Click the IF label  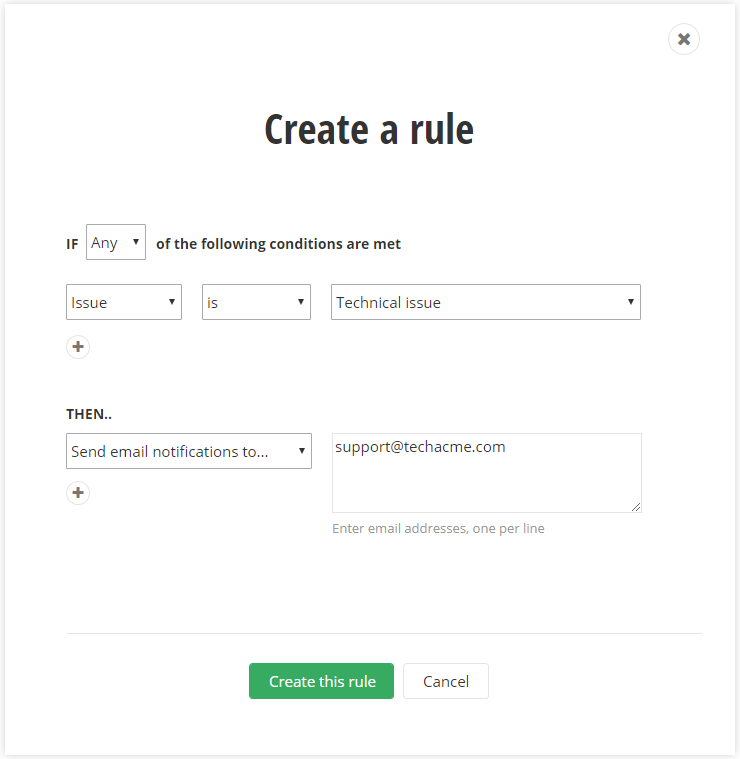click(72, 244)
